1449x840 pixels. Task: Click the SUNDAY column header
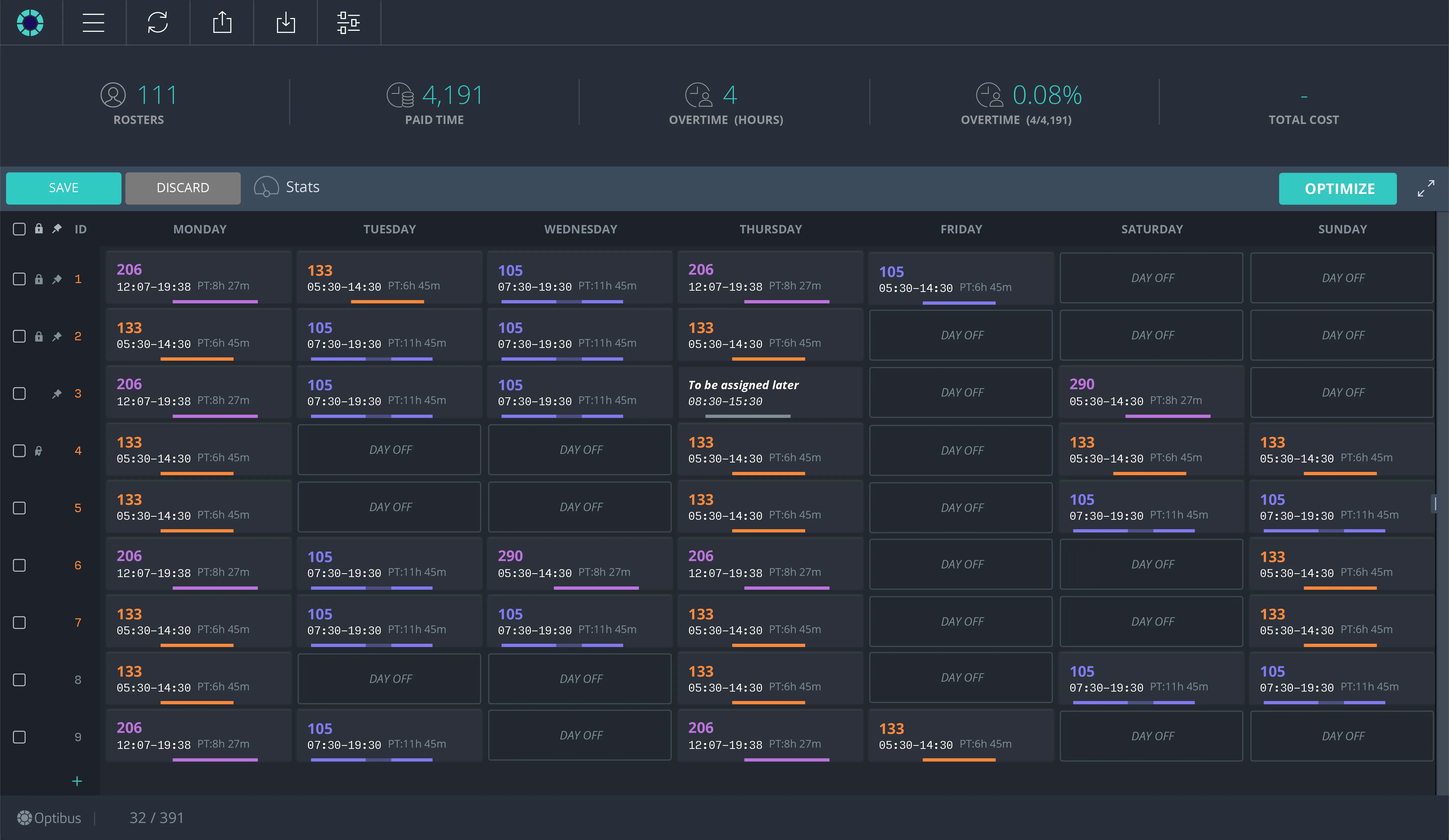(x=1342, y=229)
